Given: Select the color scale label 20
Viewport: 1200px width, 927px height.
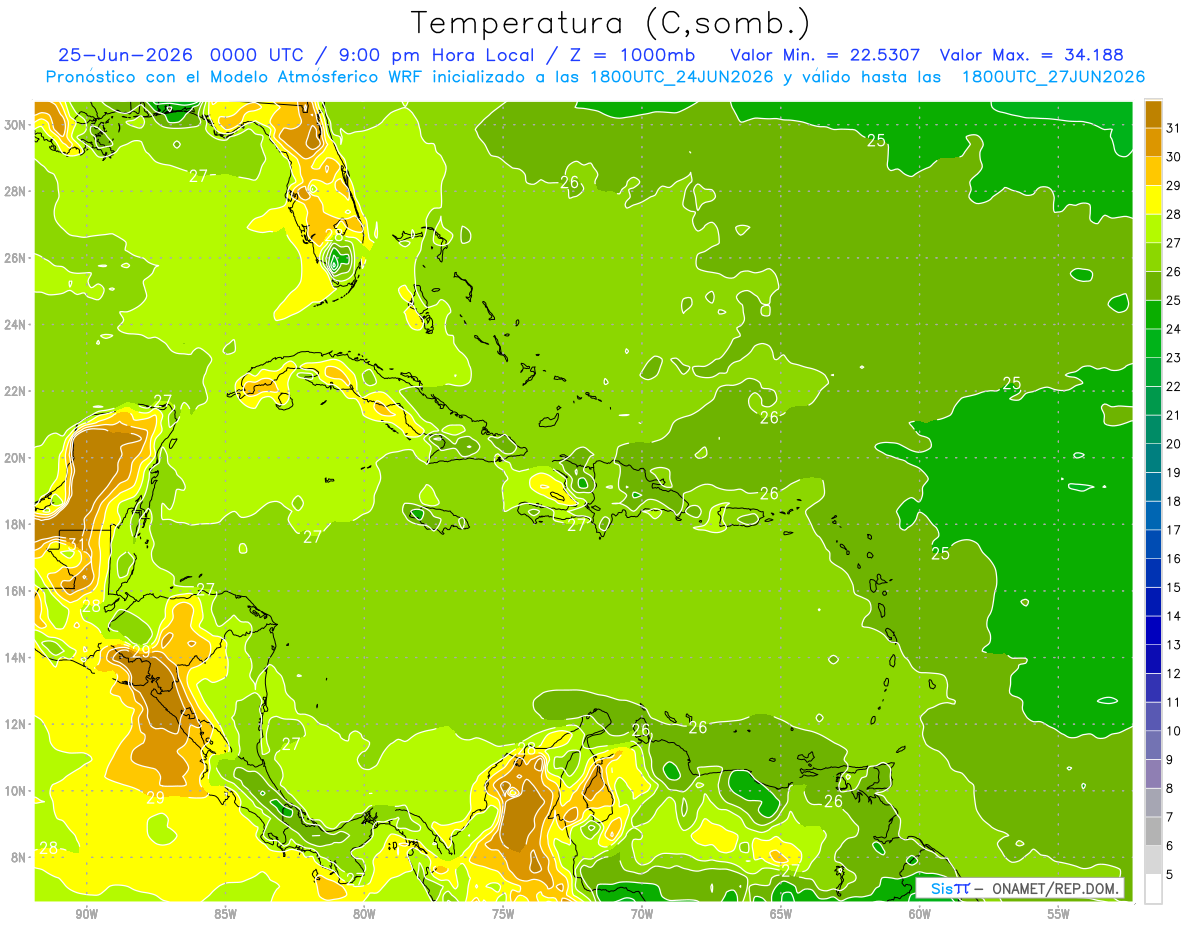Looking at the screenshot, I should tap(1174, 443).
